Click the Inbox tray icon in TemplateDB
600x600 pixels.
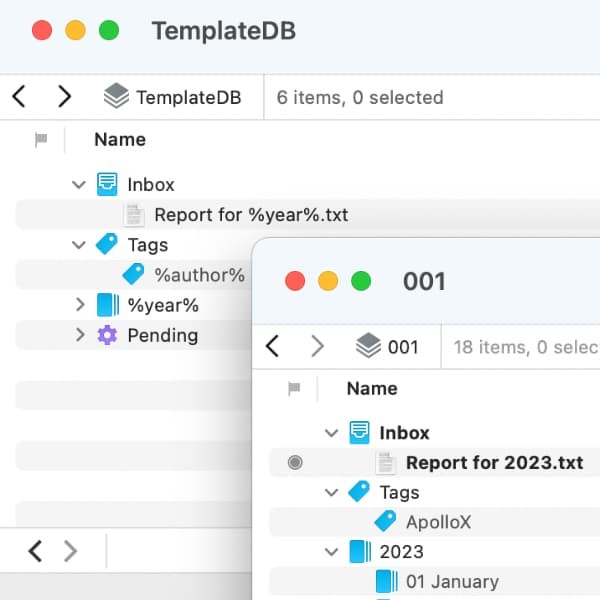point(107,184)
